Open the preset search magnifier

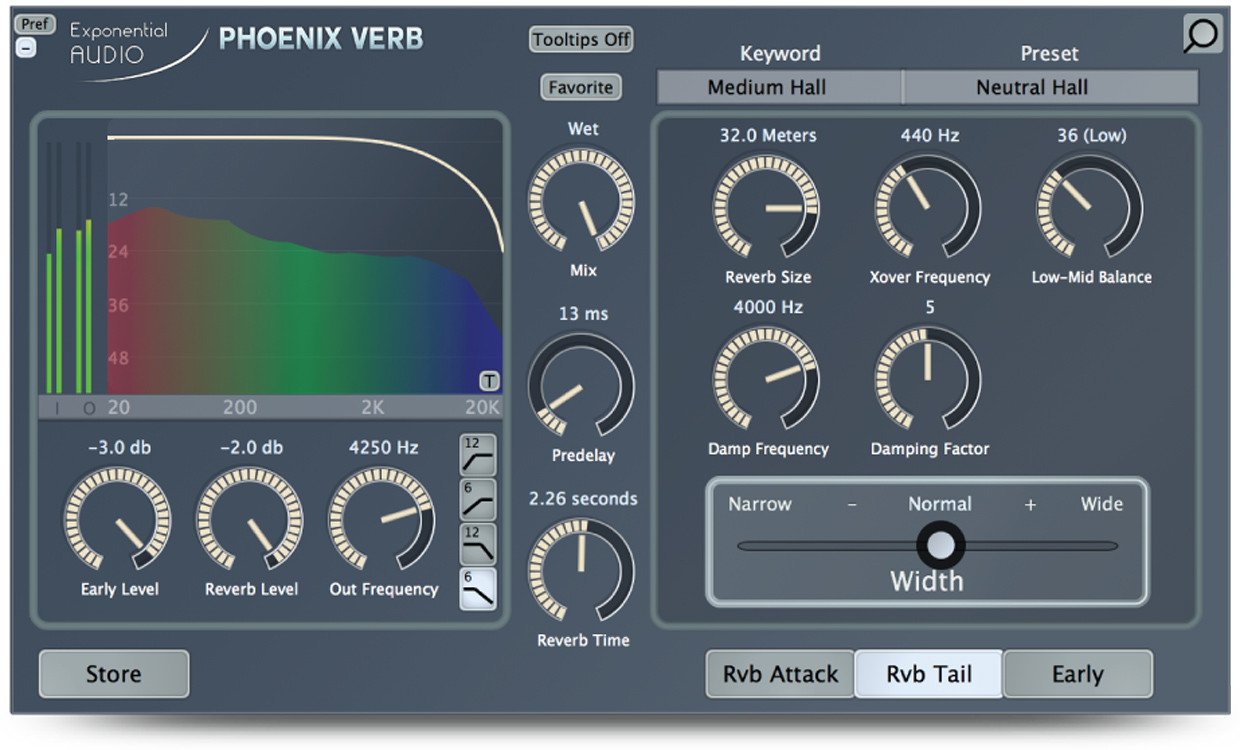[1201, 35]
